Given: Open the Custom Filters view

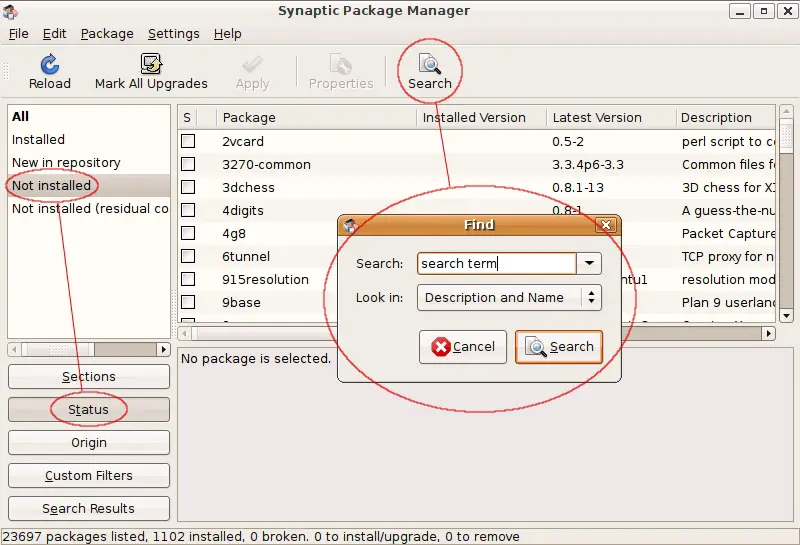Looking at the screenshot, I should click(x=89, y=476).
